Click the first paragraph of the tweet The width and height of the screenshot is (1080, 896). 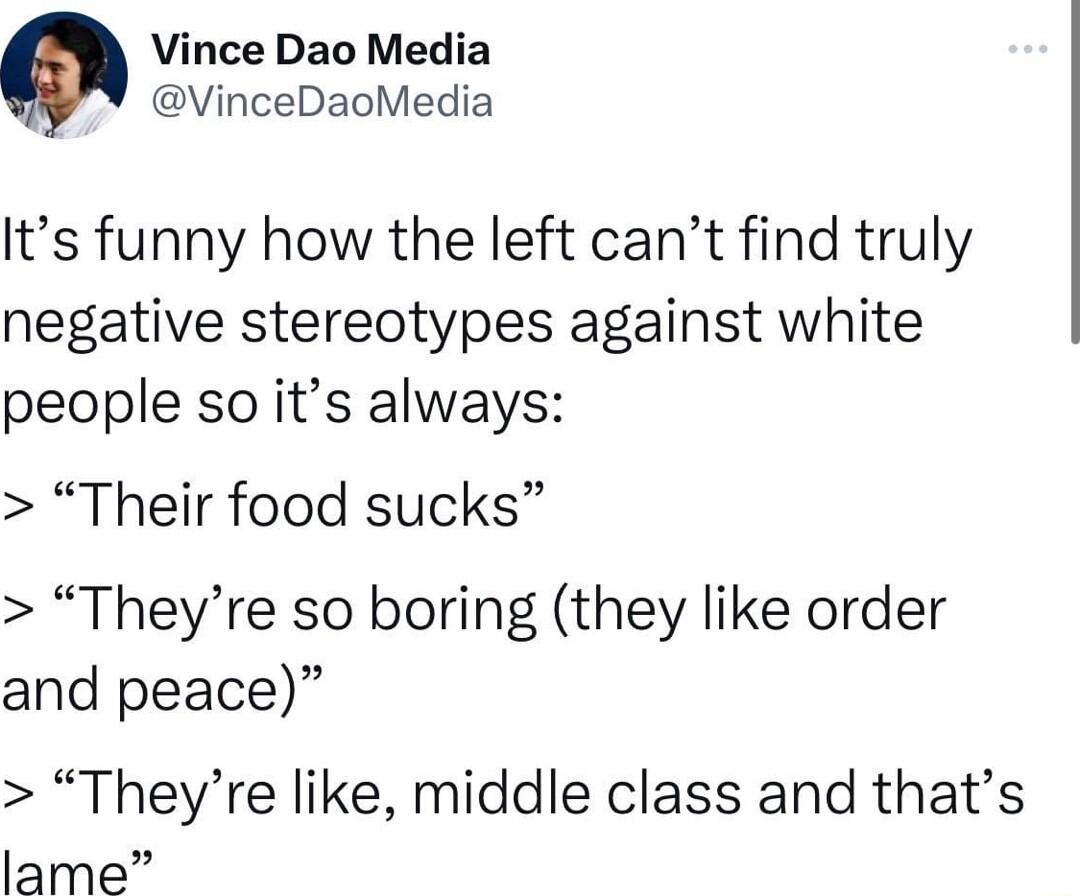click(480, 320)
